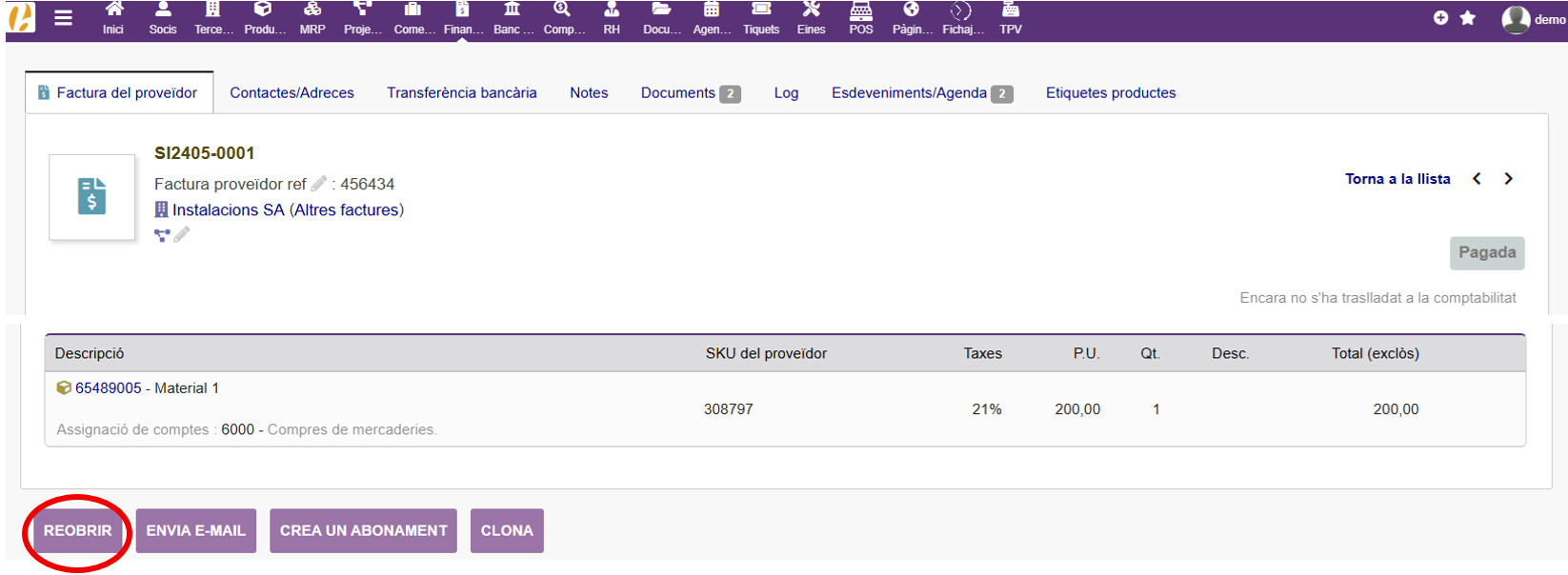Open the Tiquets module icon
The height and width of the screenshot is (575, 1568).
pos(761,18)
